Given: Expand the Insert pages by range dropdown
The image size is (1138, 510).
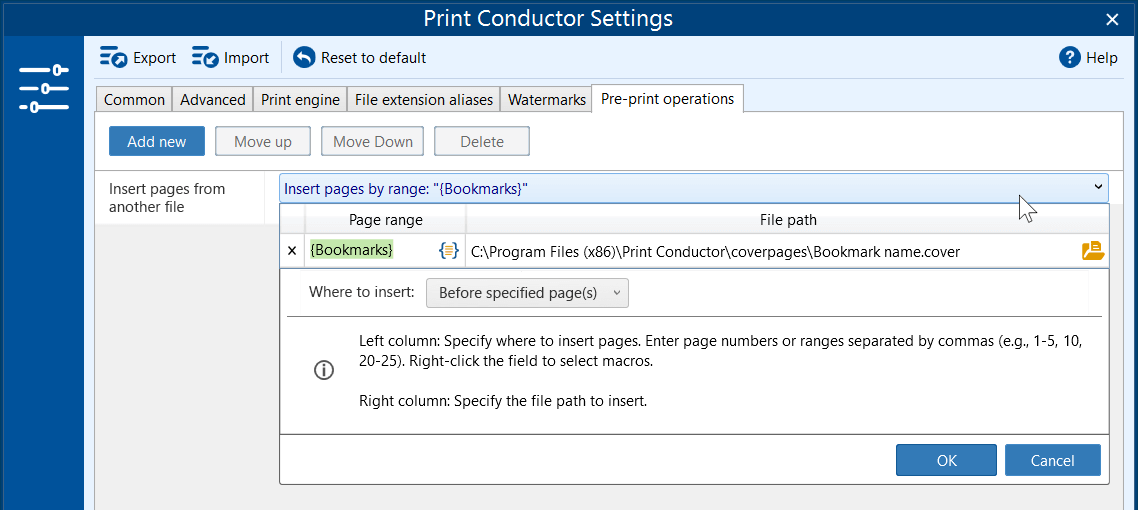Looking at the screenshot, I should 693,189.
